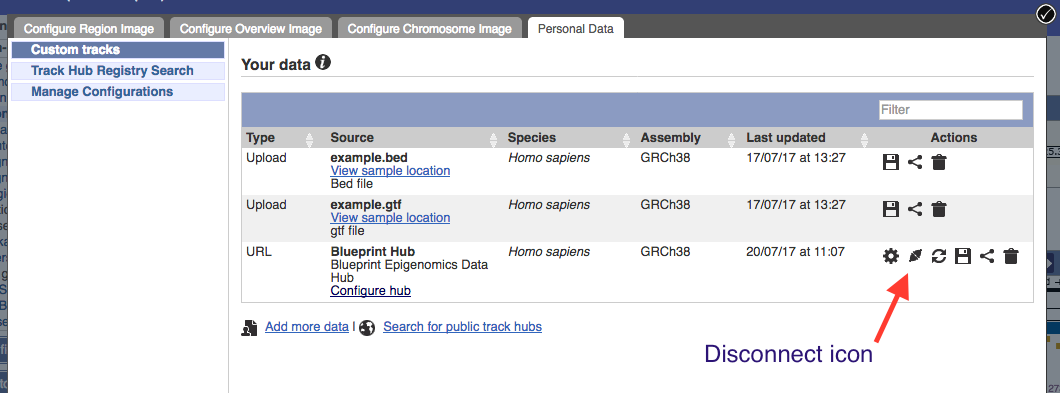Delete the example.gtf upload
Viewport: 1060px width, 393px height.
pyautogui.click(x=938, y=209)
